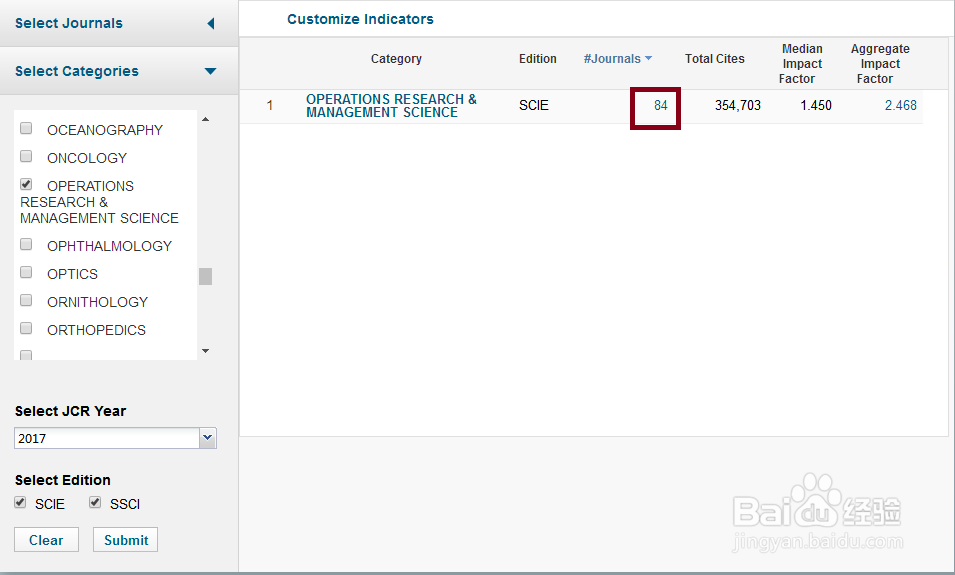Click the Aggregate Impact Factor column header

click(879, 63)
